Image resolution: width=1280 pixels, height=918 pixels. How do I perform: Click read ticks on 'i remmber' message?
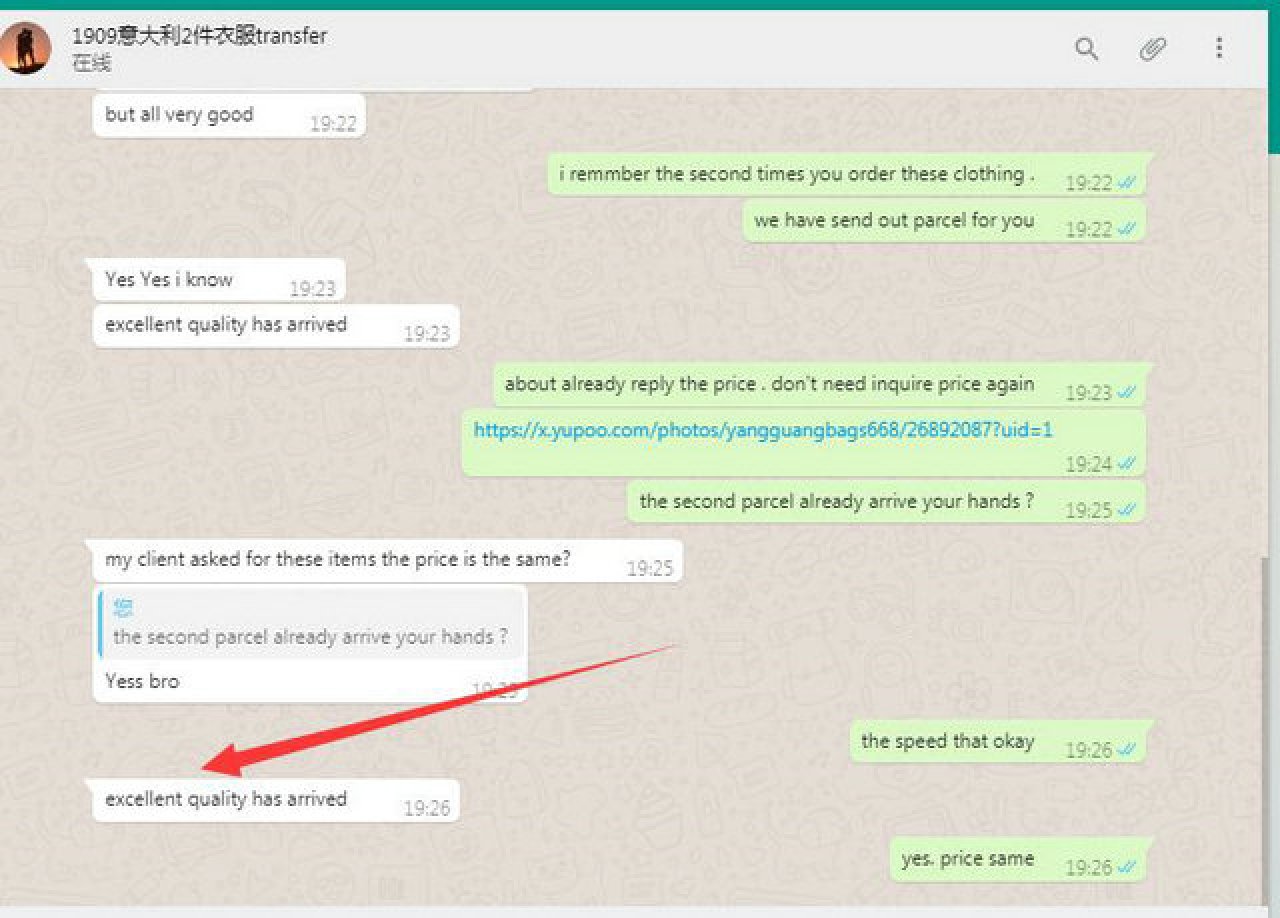(x=1127, y=183)
